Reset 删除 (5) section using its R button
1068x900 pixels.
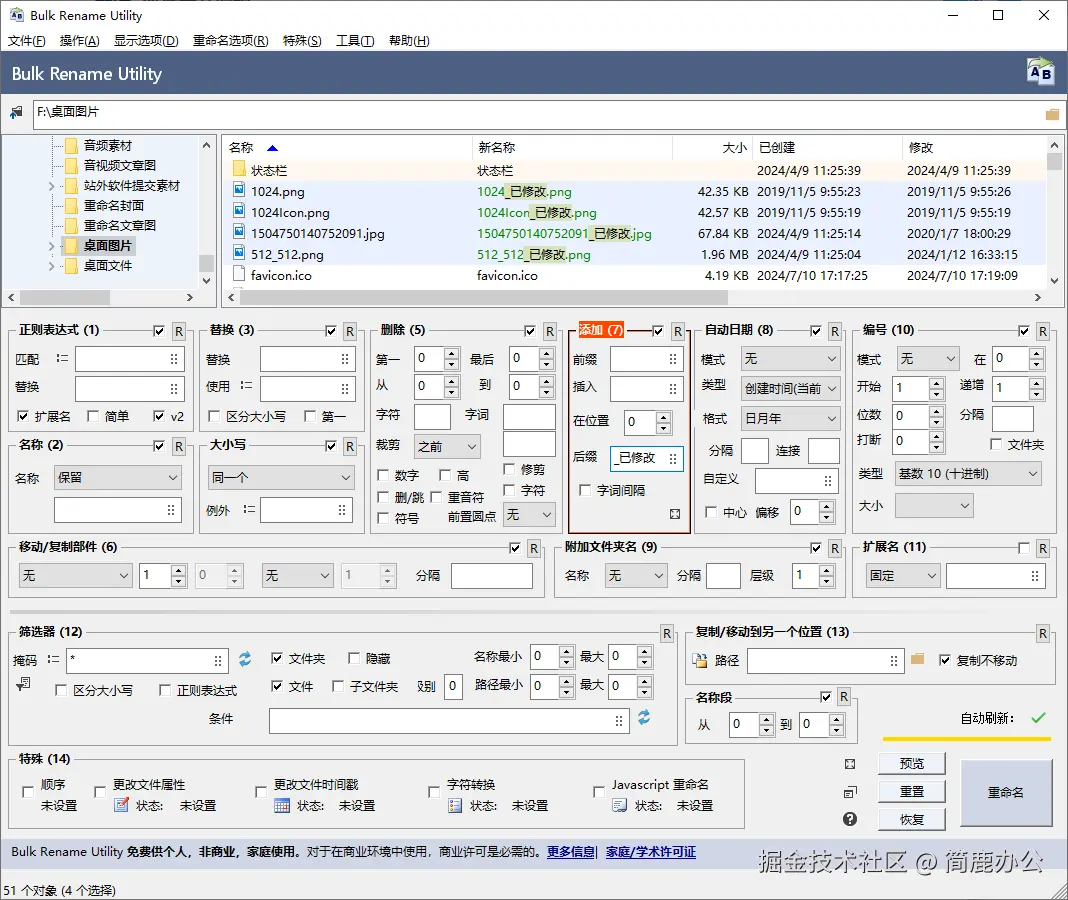(x=550, y=331)
